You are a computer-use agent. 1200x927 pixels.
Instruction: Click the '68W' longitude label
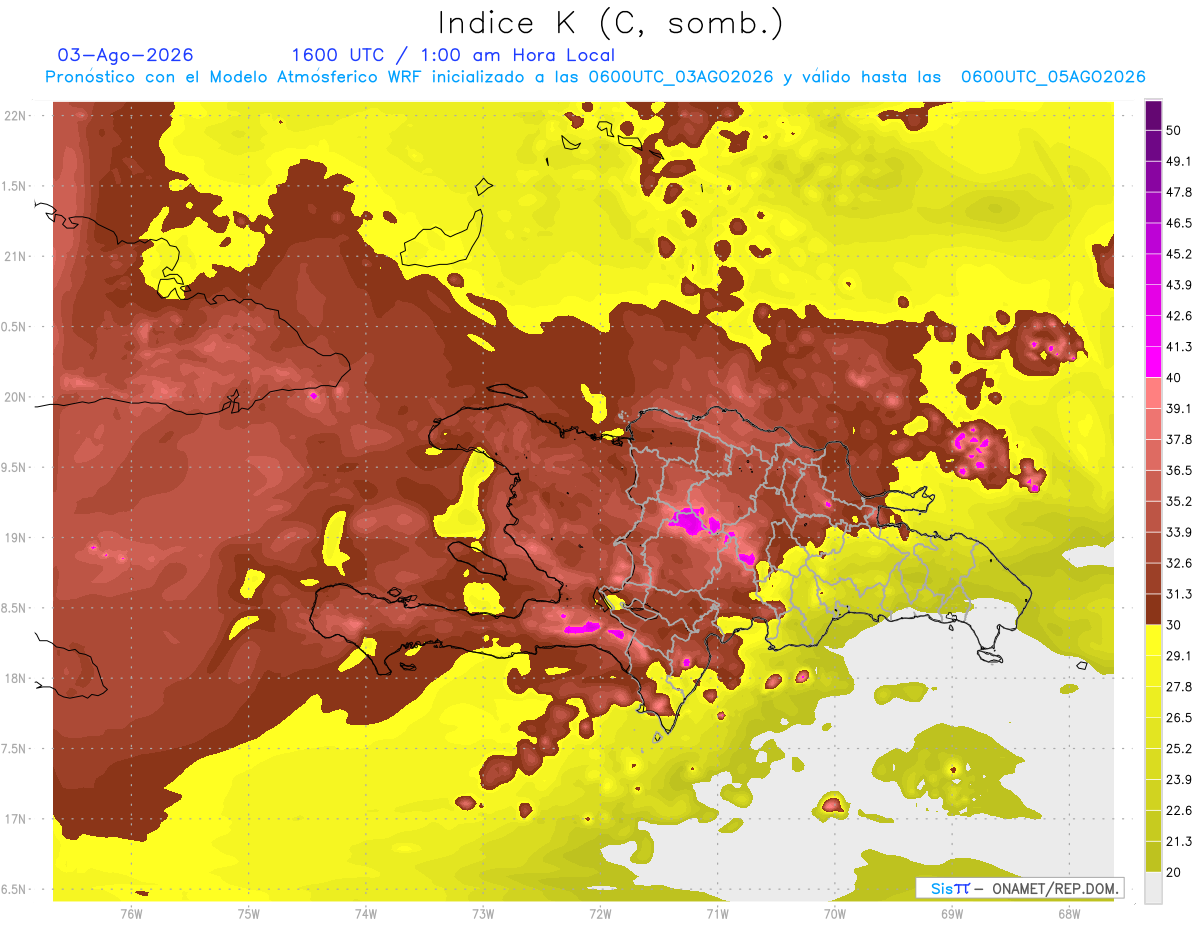1068,914
